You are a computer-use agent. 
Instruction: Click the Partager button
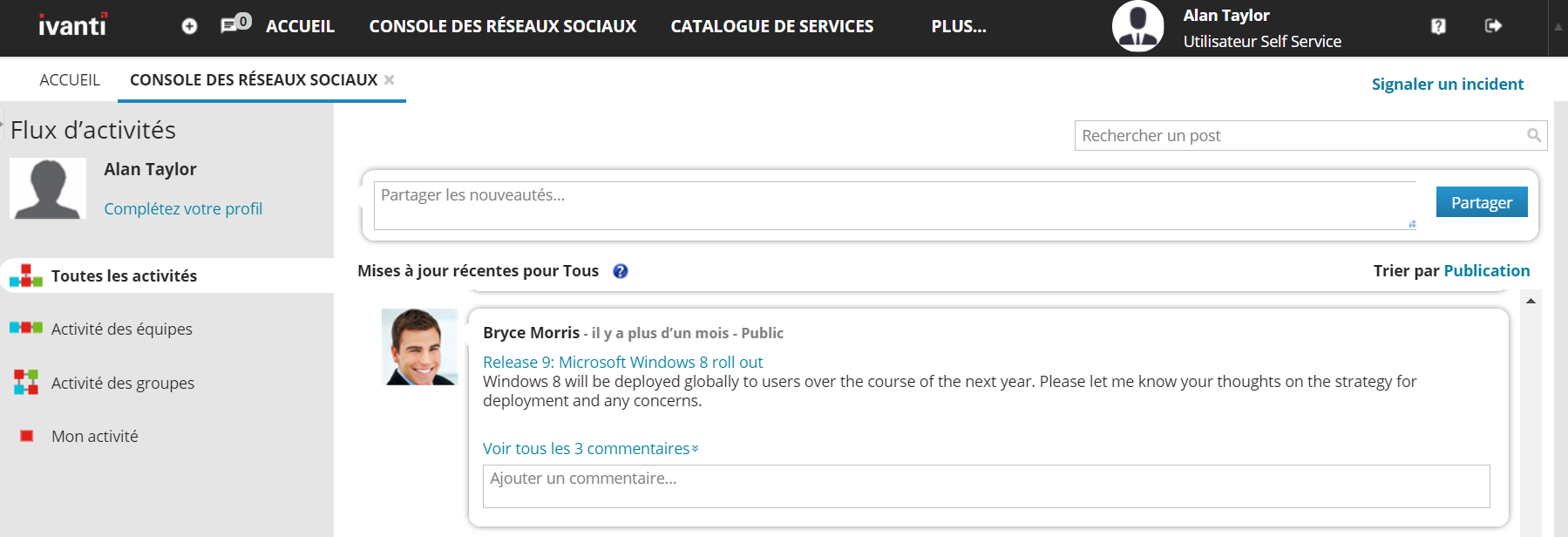click(1482, 202)
